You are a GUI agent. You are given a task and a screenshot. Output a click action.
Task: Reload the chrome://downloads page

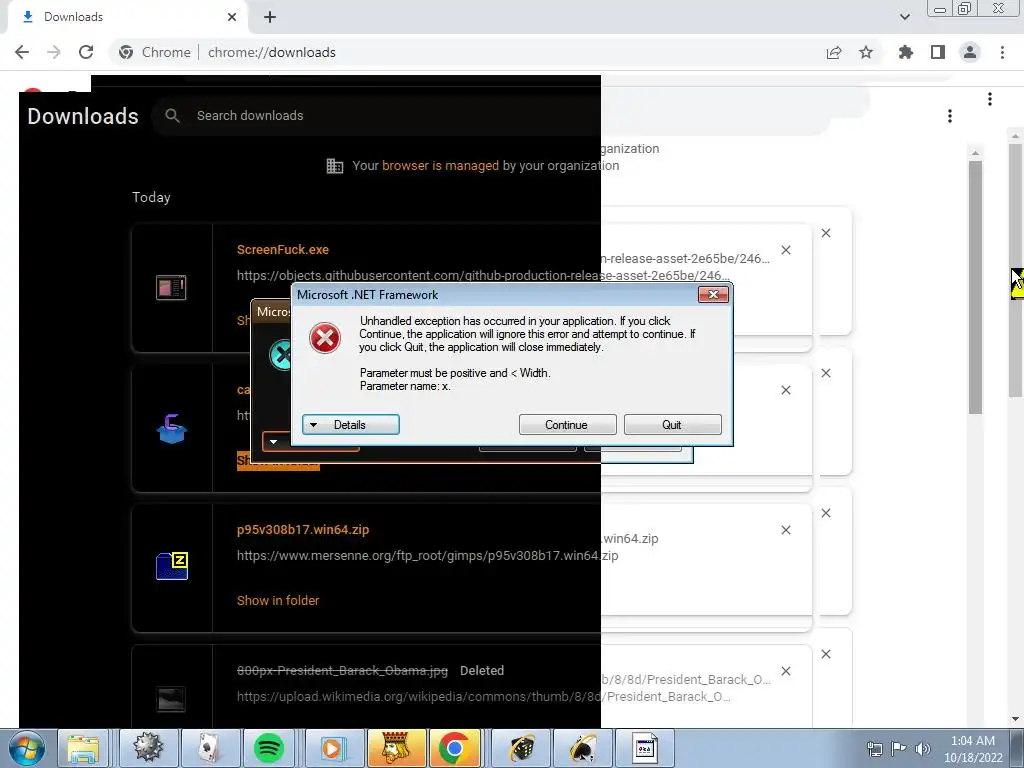(x=86, y=52)
